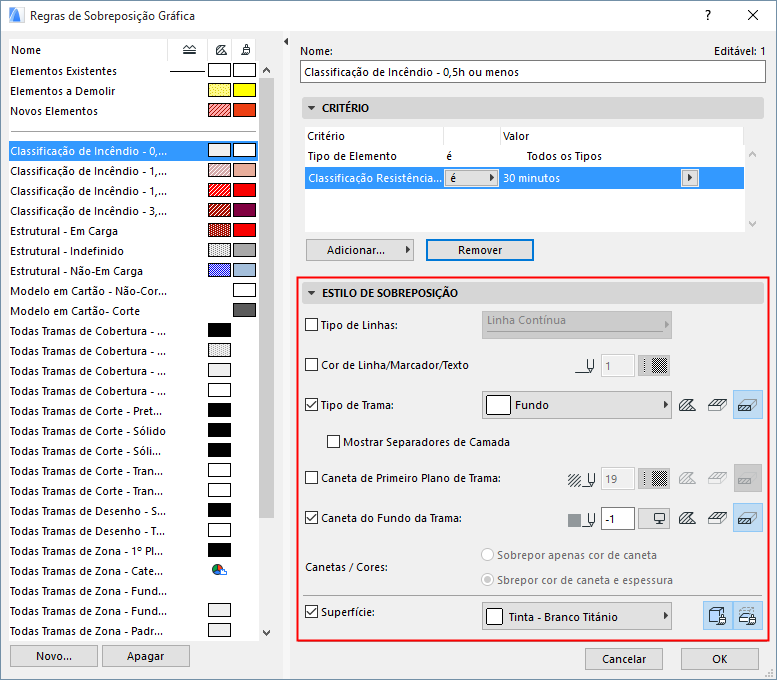777x680 pixels.
Task: Select the Novos Elementos rule
Action: click(133, 111)
